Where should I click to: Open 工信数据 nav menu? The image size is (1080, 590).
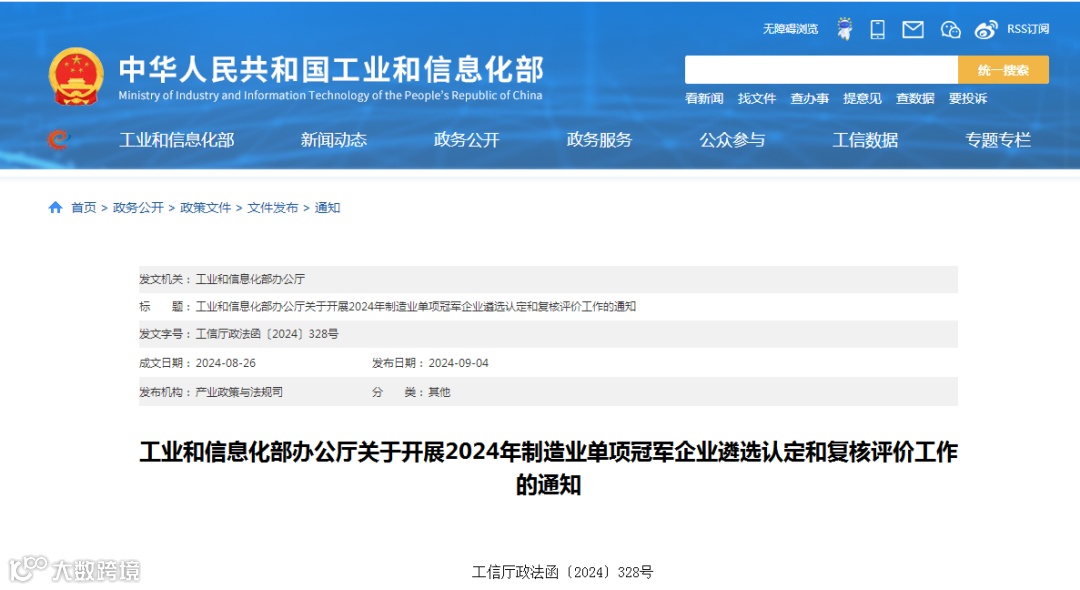[x=865, y=140]
